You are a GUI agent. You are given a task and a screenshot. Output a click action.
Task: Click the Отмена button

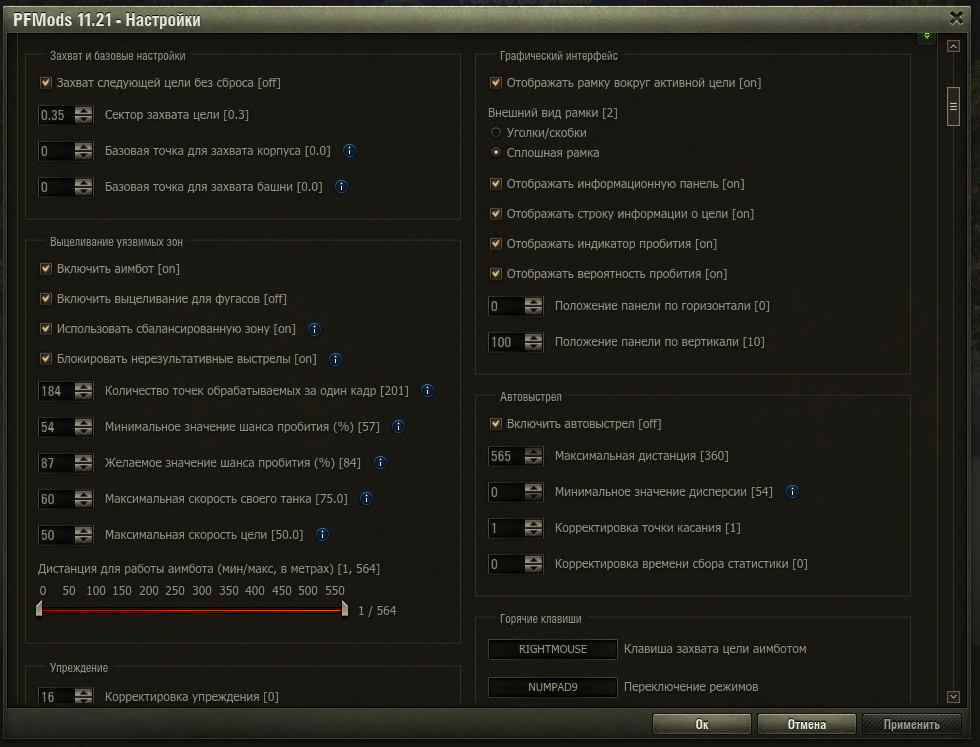coord(806,725)
